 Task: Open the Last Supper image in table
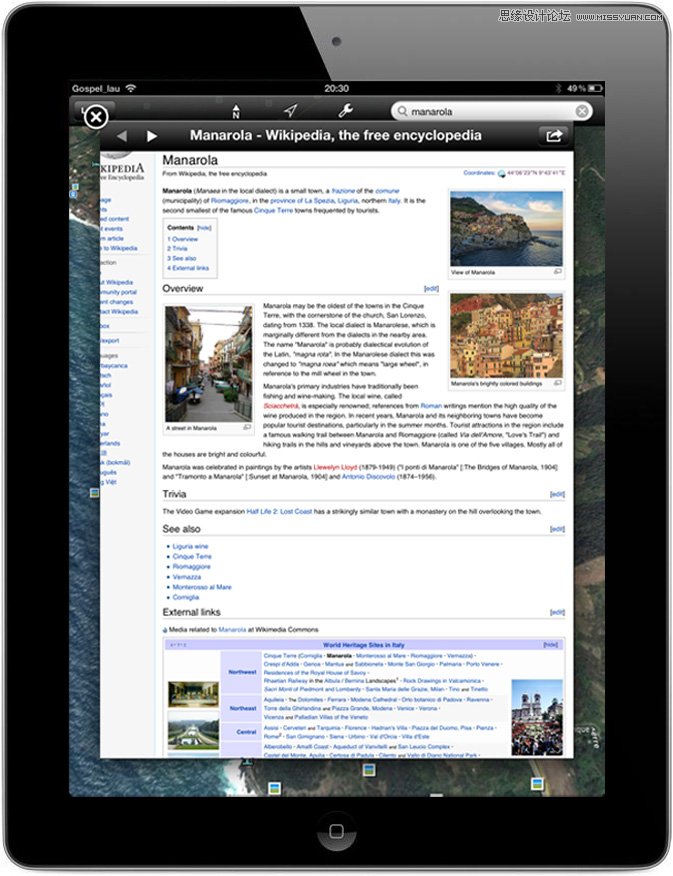(x=193, y=694)
